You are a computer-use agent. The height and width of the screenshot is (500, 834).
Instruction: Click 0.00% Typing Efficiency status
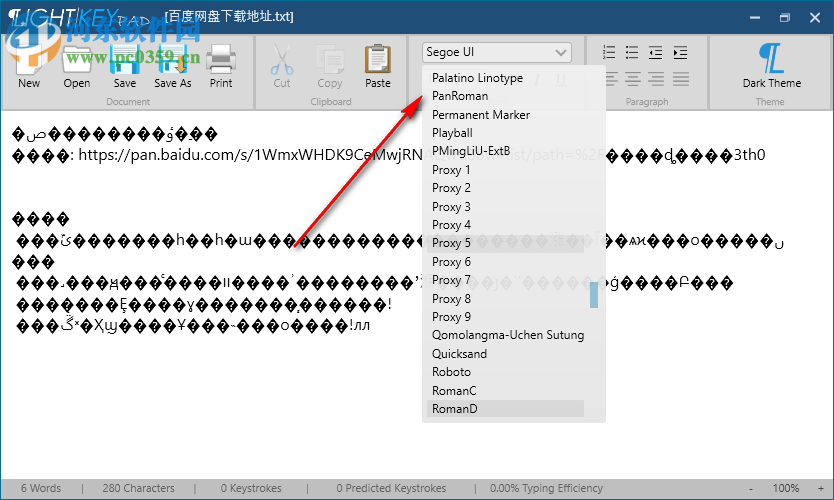click(x=546, y=488)
